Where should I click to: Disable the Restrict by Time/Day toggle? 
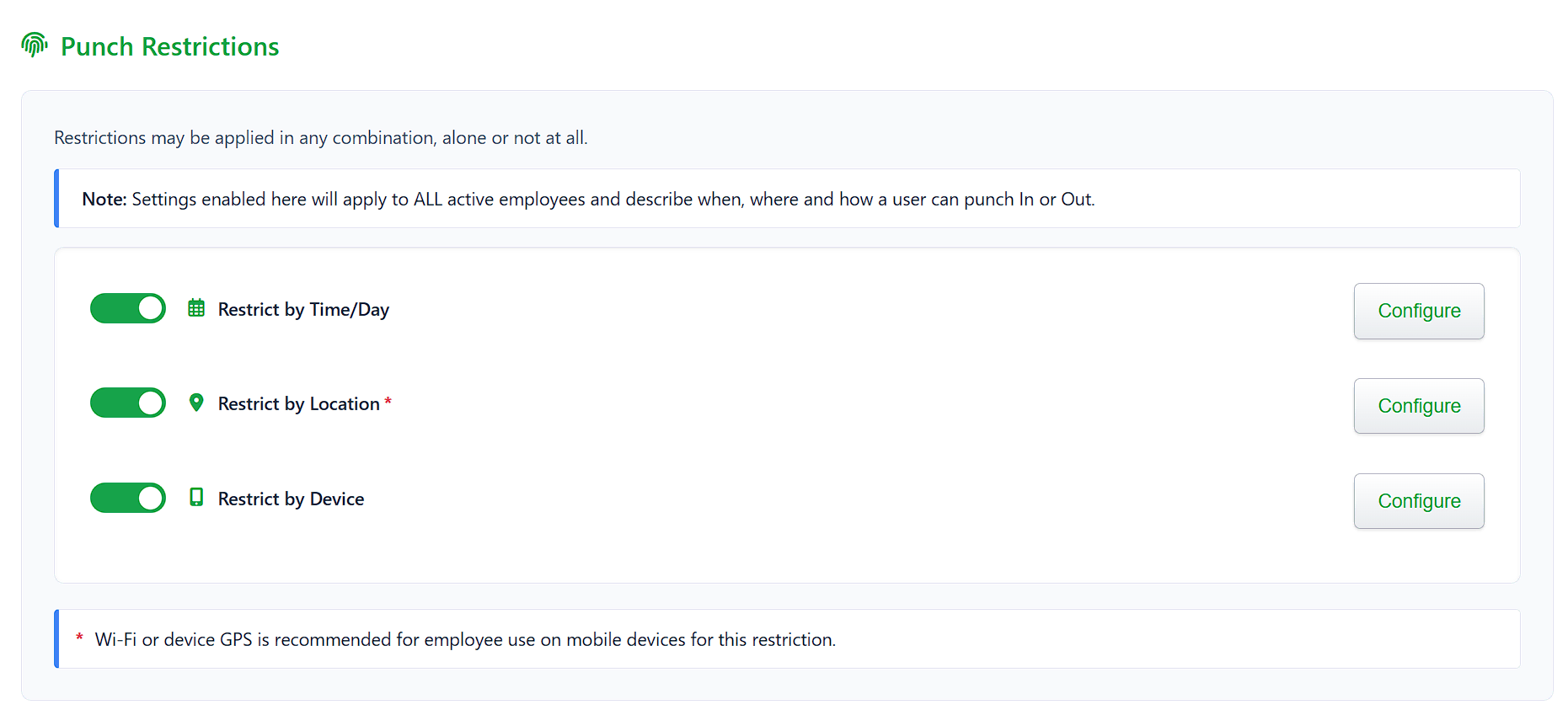[x=128, y=308]
